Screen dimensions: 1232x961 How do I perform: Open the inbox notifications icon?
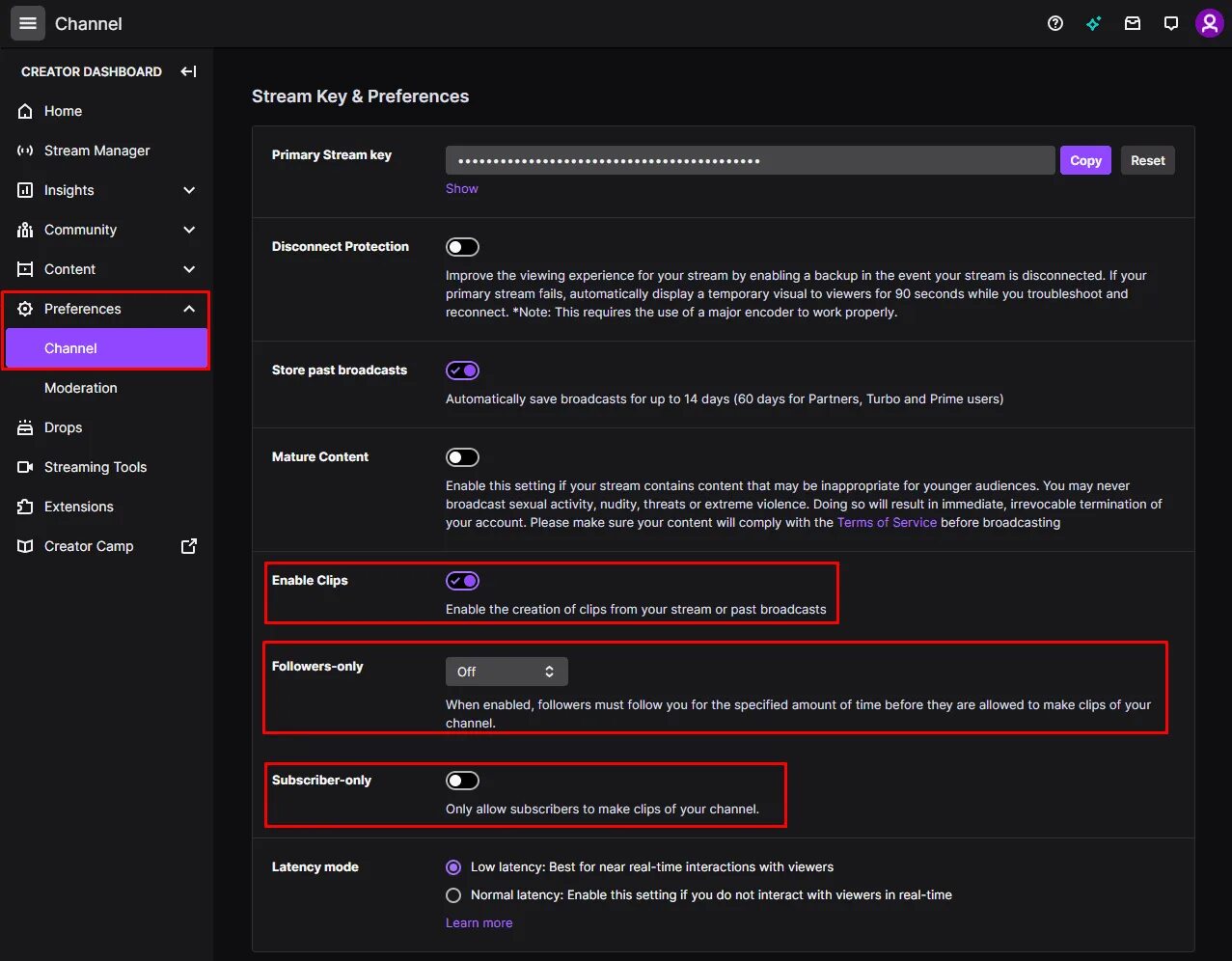[x=1133, y=23]
